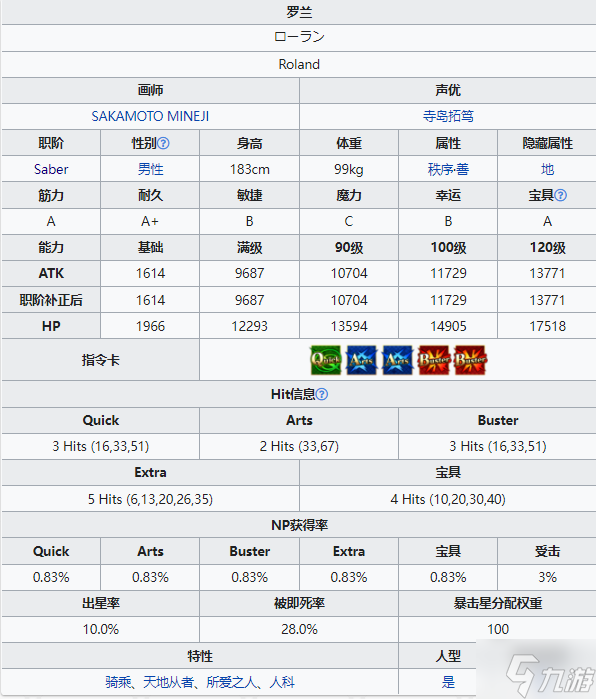
Task: Select the height value 183cm
Action: pyautogui.click(x=250, y=169)
